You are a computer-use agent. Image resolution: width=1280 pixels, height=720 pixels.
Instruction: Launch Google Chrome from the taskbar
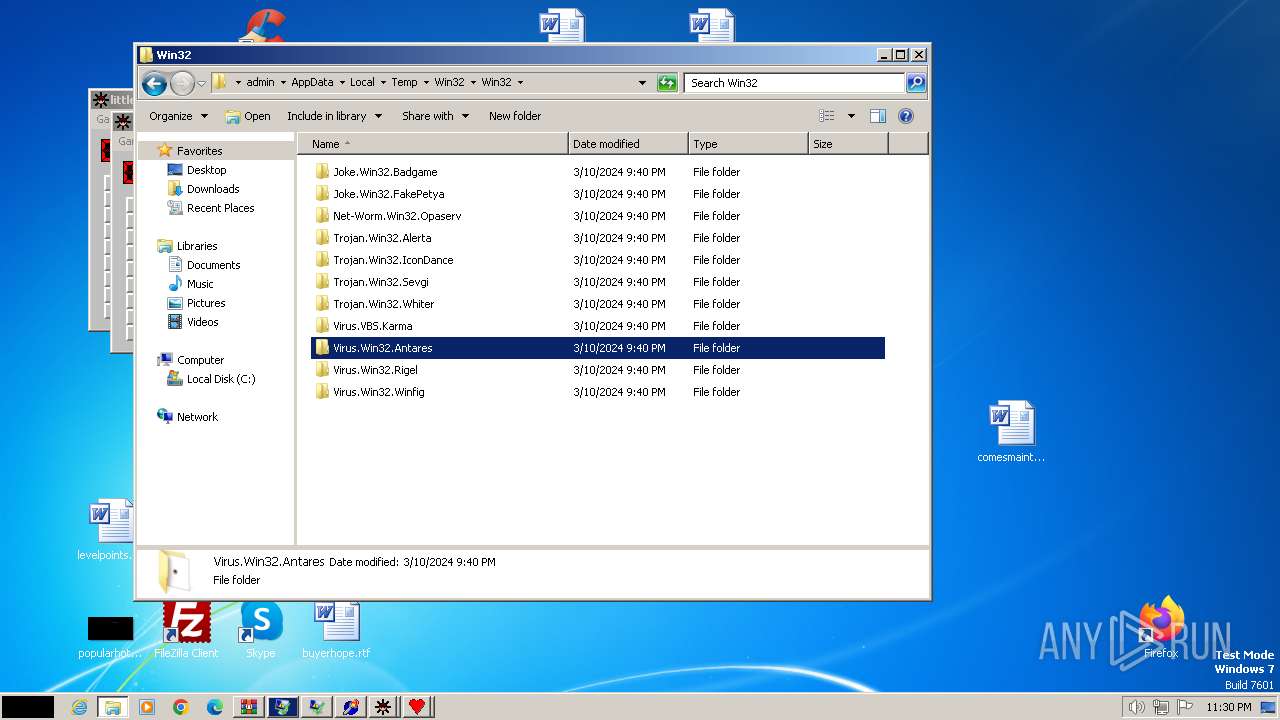(181, 707)
